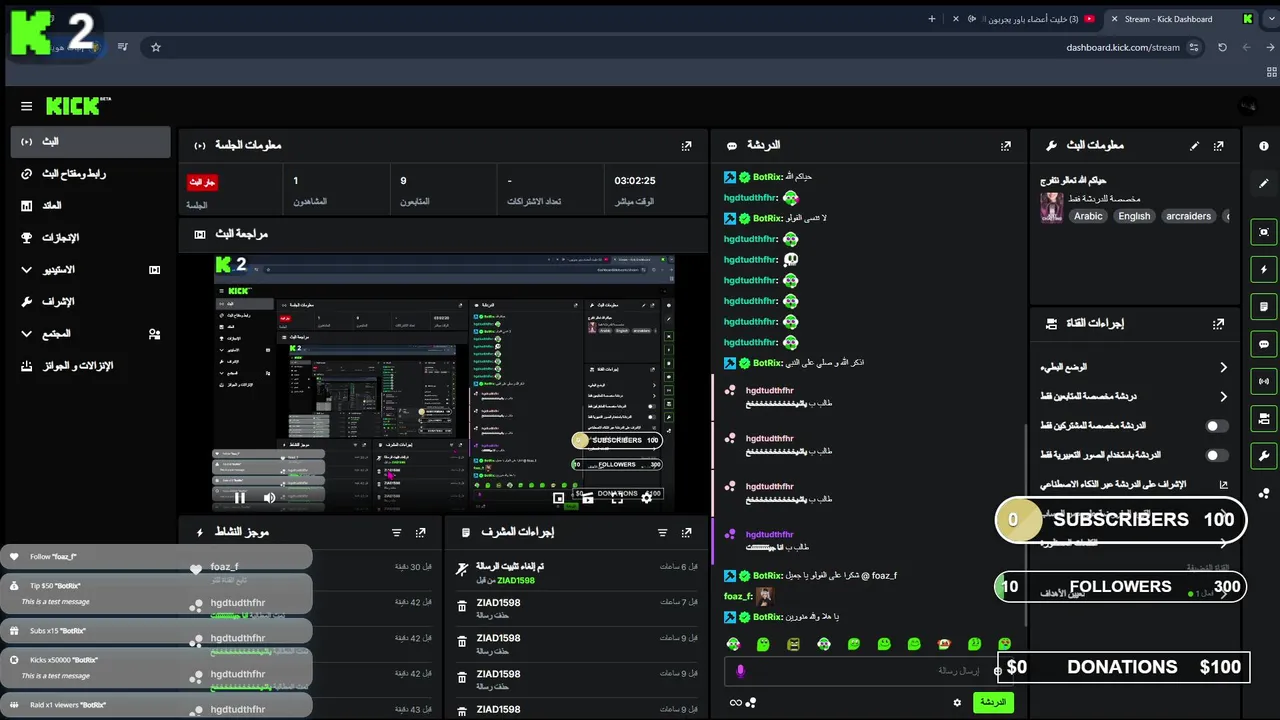Expand الاستديو sidebar section
The image size is (1280, 720).
[x=90, y=270]
